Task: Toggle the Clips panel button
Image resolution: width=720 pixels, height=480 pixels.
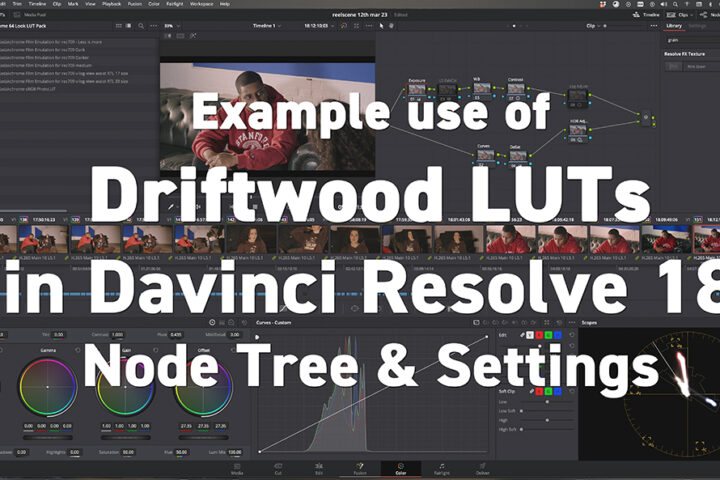Action: click(x=680, y=15)
